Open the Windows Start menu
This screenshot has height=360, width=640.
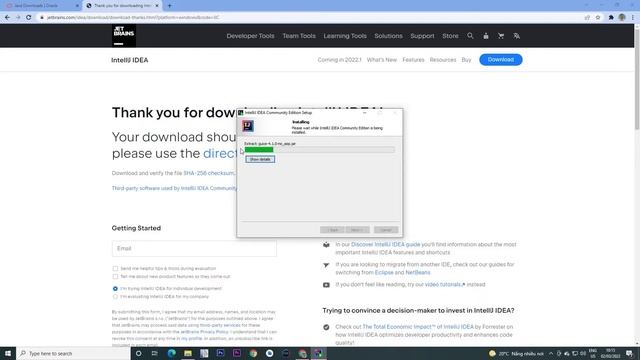[8, 353]
